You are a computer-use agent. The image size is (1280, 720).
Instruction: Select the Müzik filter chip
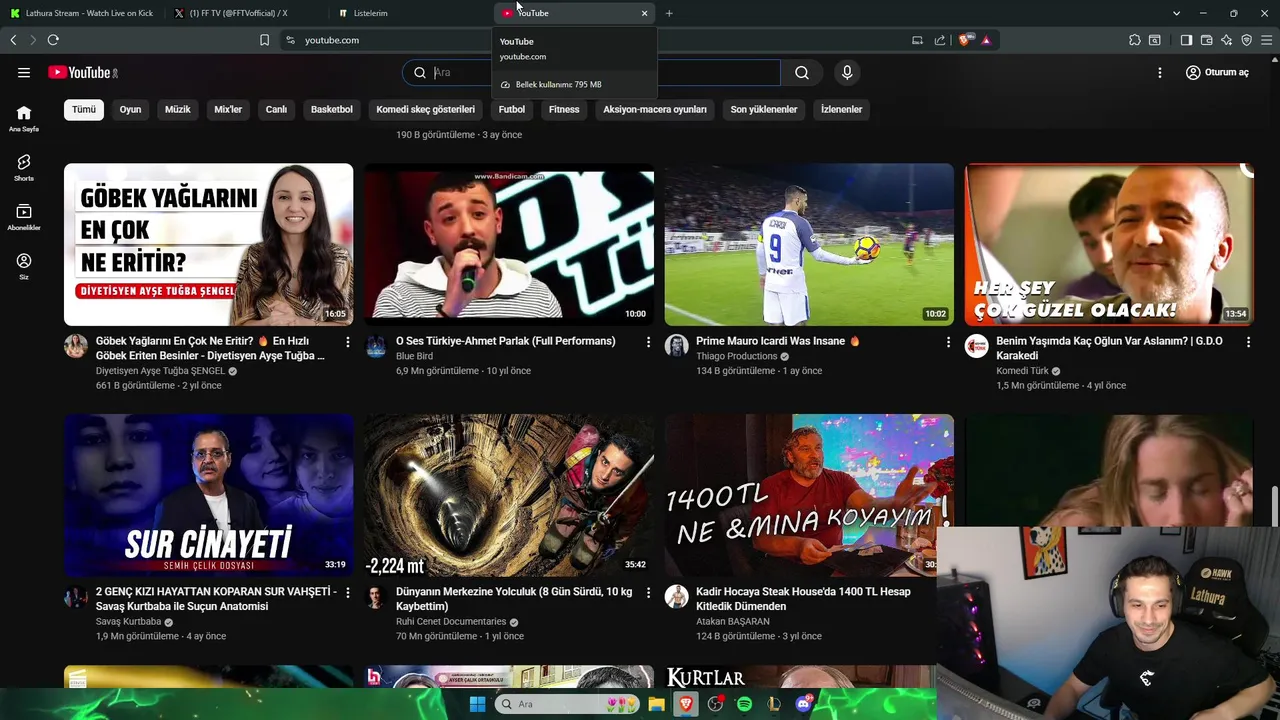[x=178, y=109]
